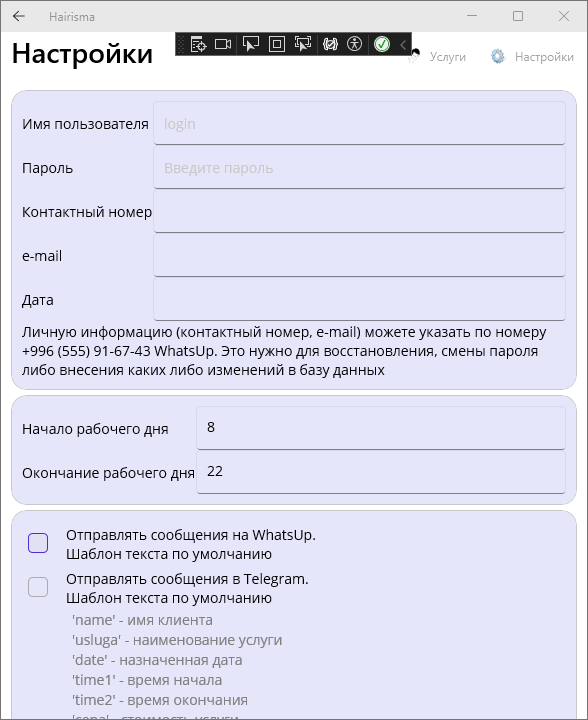Edit the Окончание рабочего дня value
588x720 pixels.
tap(381, 472)
